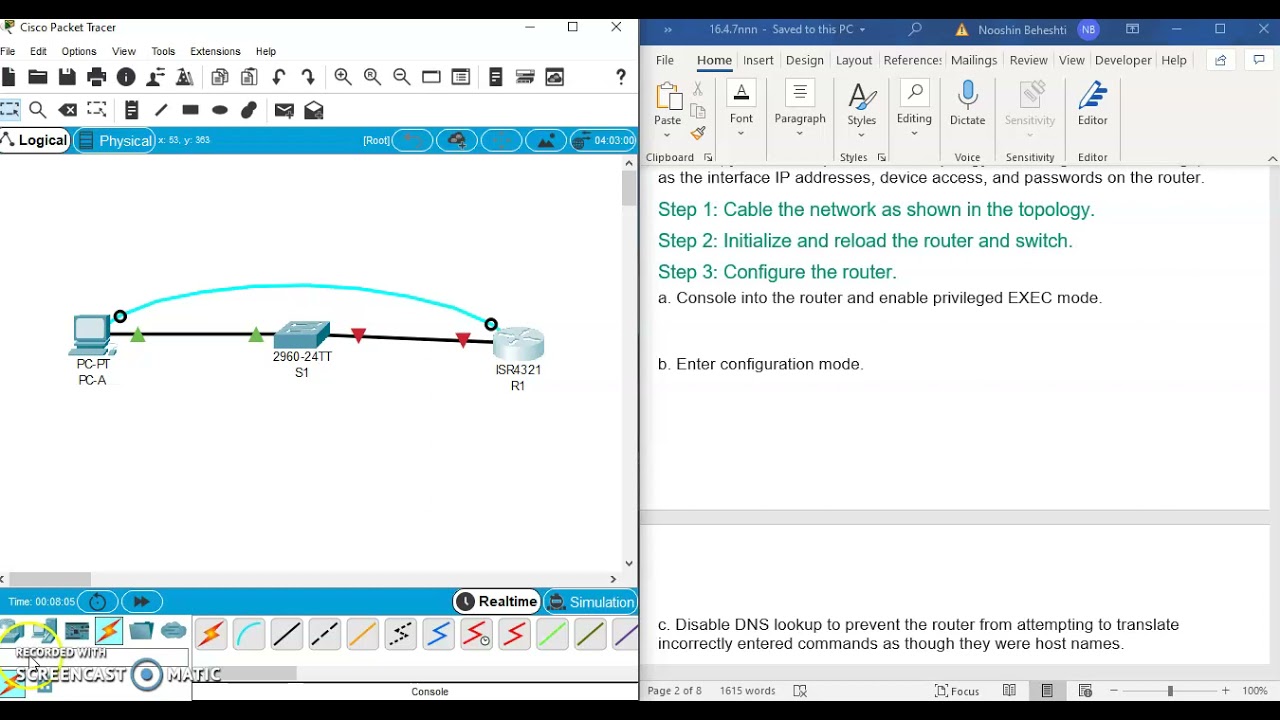Expand the Editing group dropdown
The width and height of the screenshot is (1280, 720).
[914, 133]
